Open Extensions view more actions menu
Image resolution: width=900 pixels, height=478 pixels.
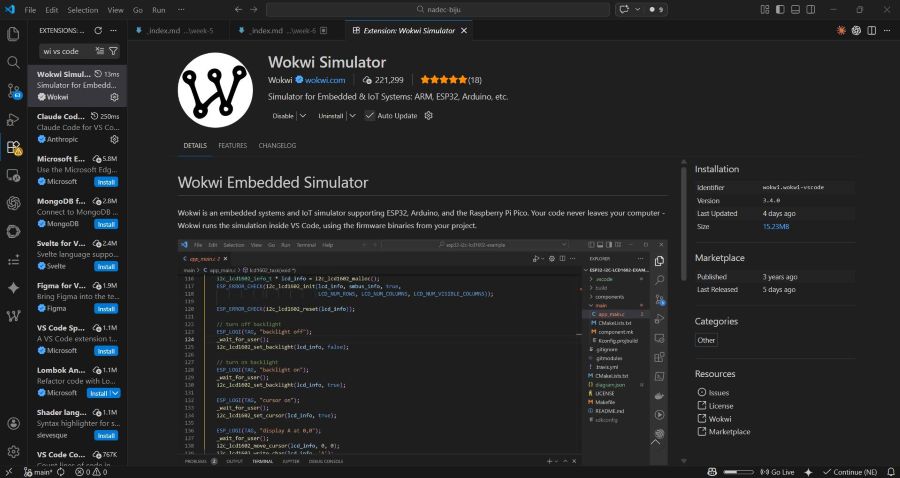click(114, 30)
